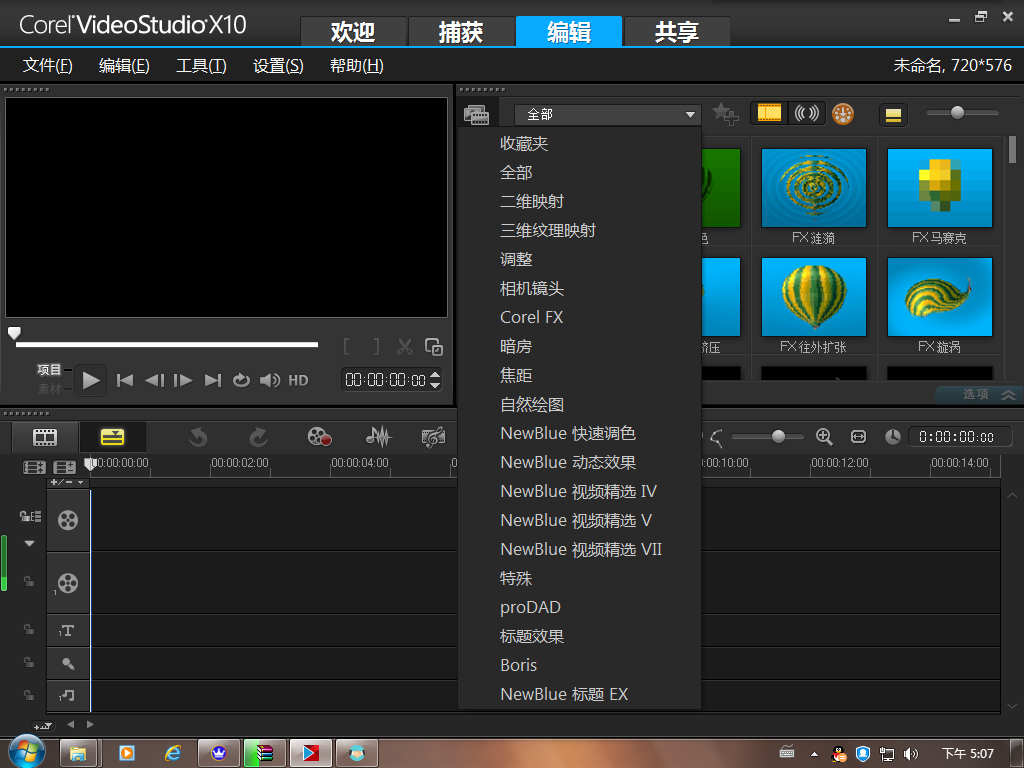Click the preview timecode field
This screenshot has width=1024, height=768.
tap(385, 380)
